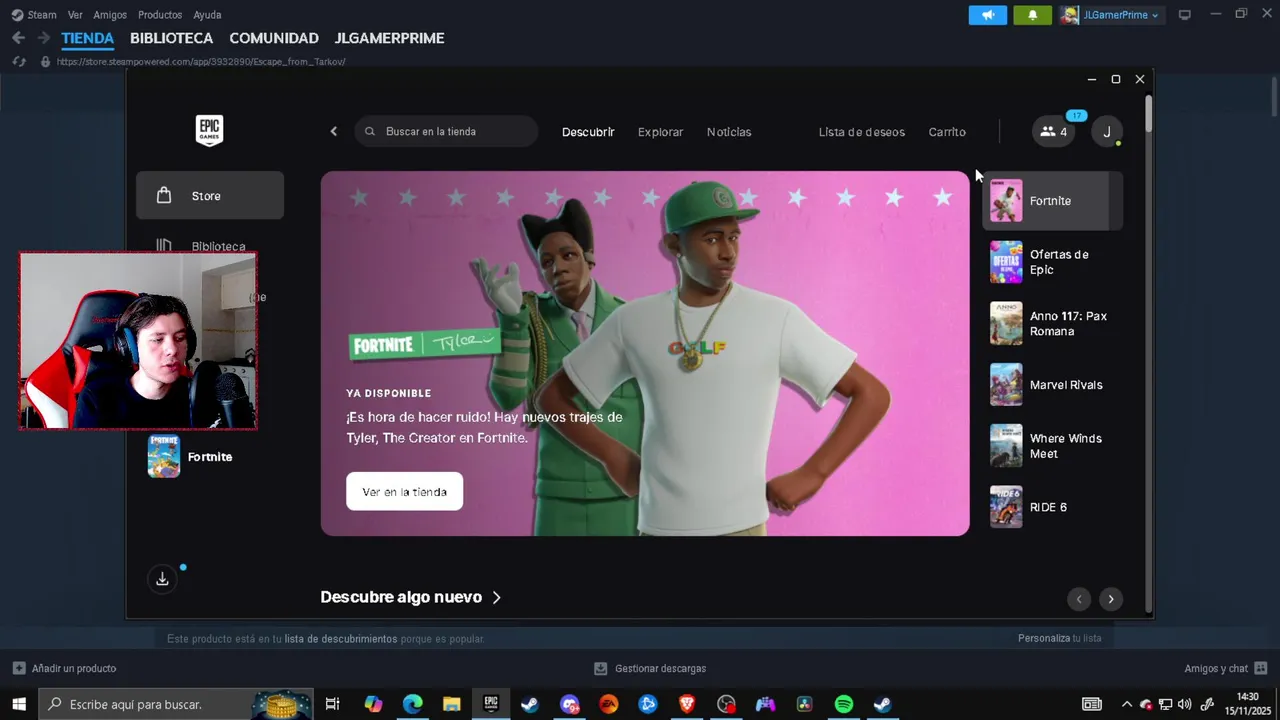Show previous carousel items with left arrow
The image size is (1280, 720).
(1079, 599)
